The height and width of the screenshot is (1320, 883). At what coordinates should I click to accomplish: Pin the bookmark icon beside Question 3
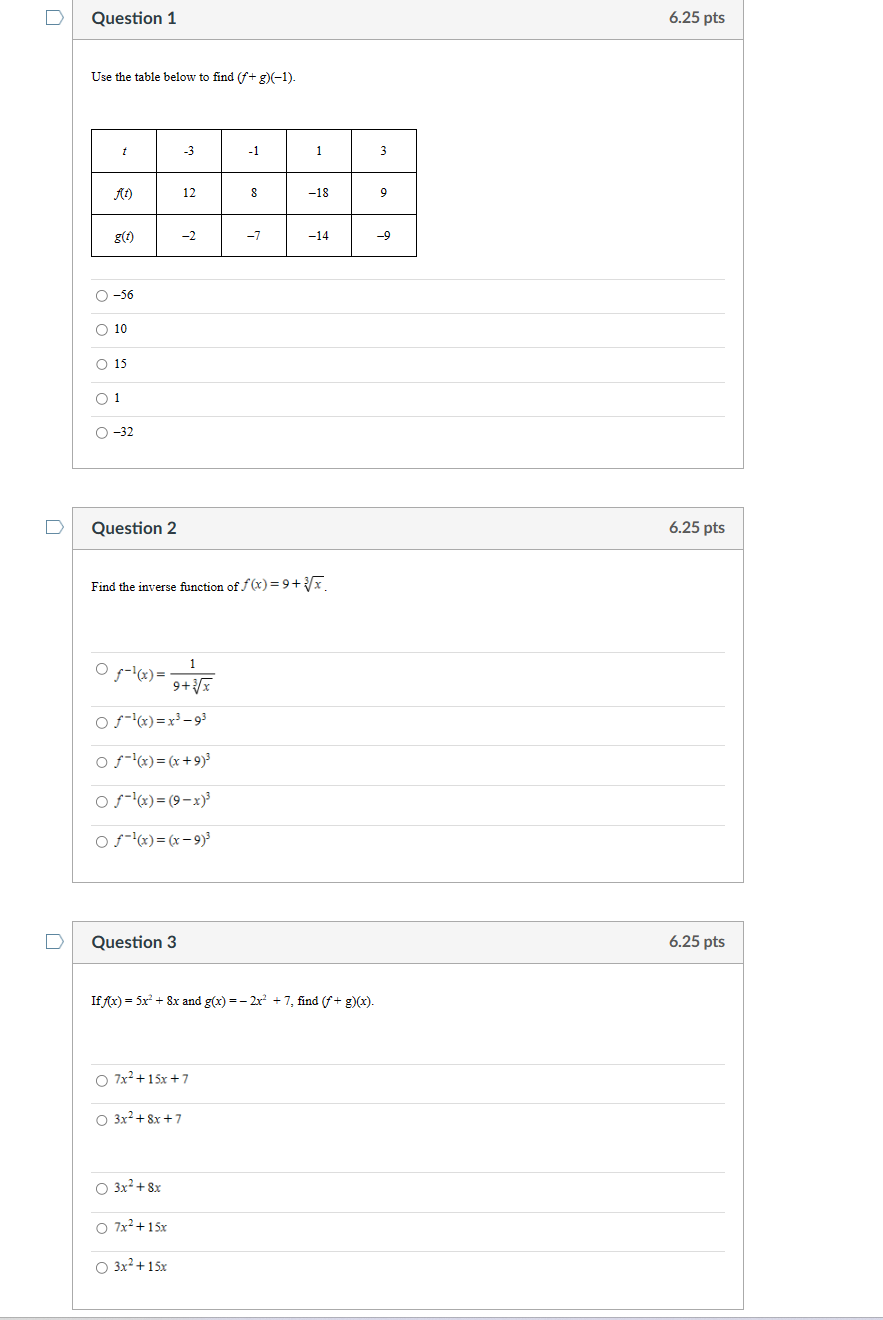56,941
